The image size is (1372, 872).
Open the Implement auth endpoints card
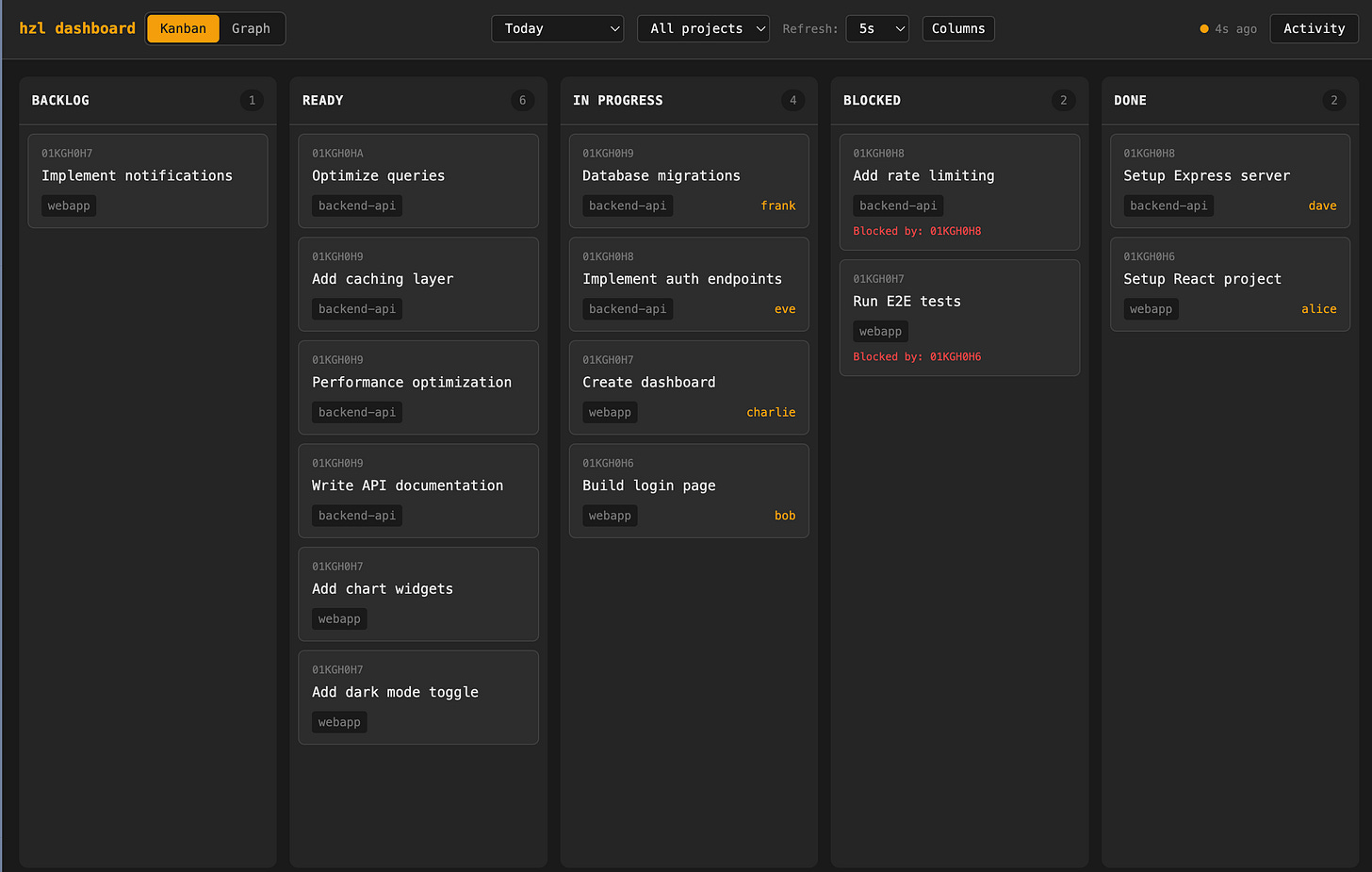[689, 284]
